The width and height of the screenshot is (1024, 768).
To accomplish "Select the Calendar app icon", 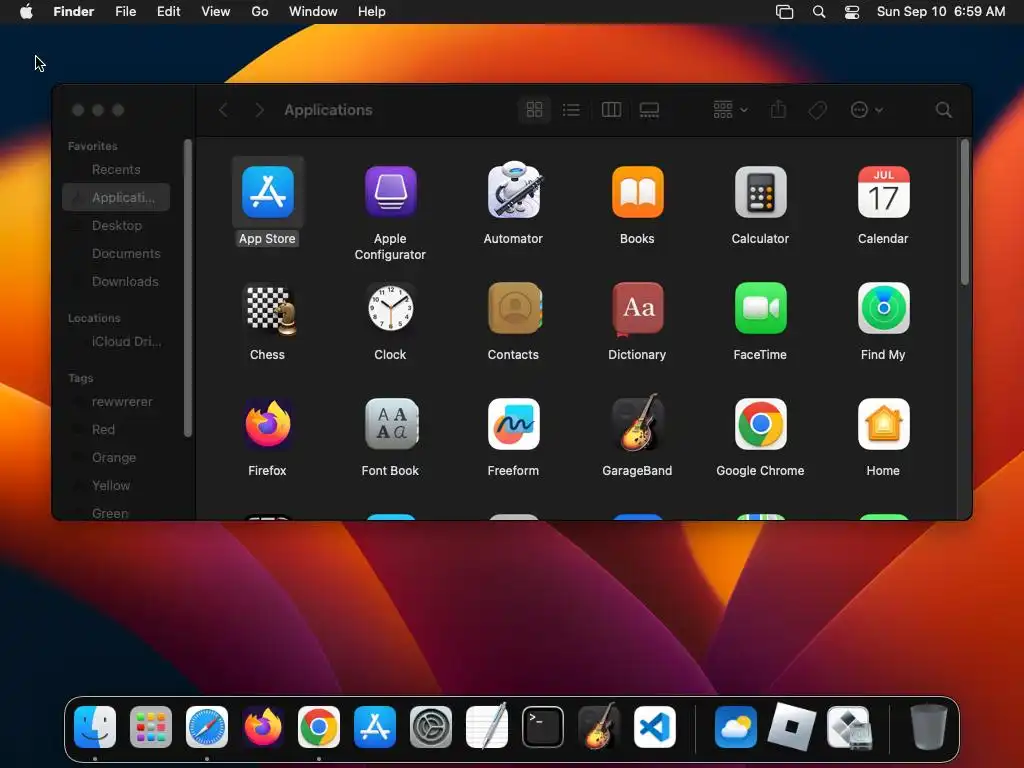I will tap(883, 192).
